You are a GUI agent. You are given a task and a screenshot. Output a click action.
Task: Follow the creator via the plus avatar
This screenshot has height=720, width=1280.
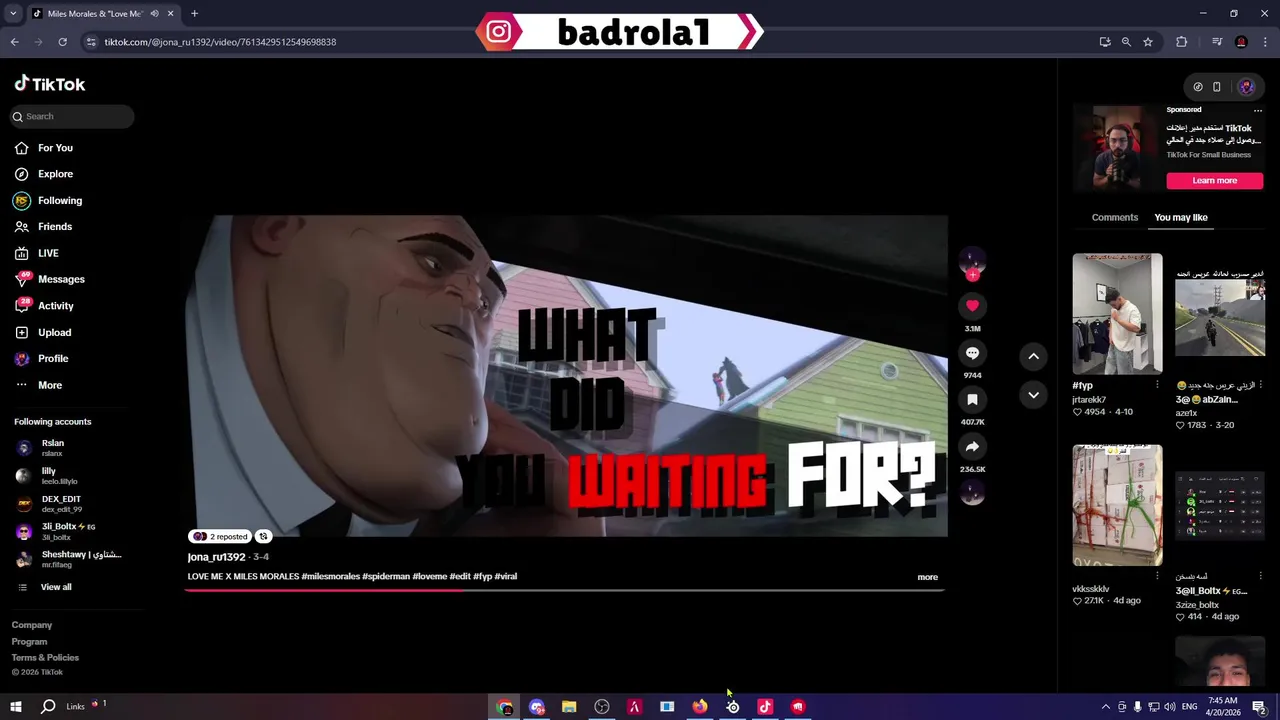[972, 275]
